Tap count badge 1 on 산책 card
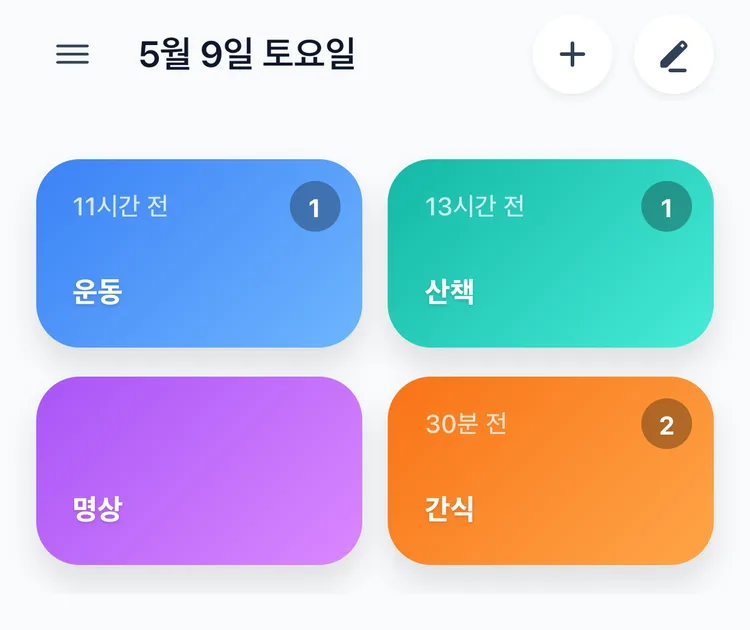Image resolution: width=750 pixels, height=630 pixels. 666,207
